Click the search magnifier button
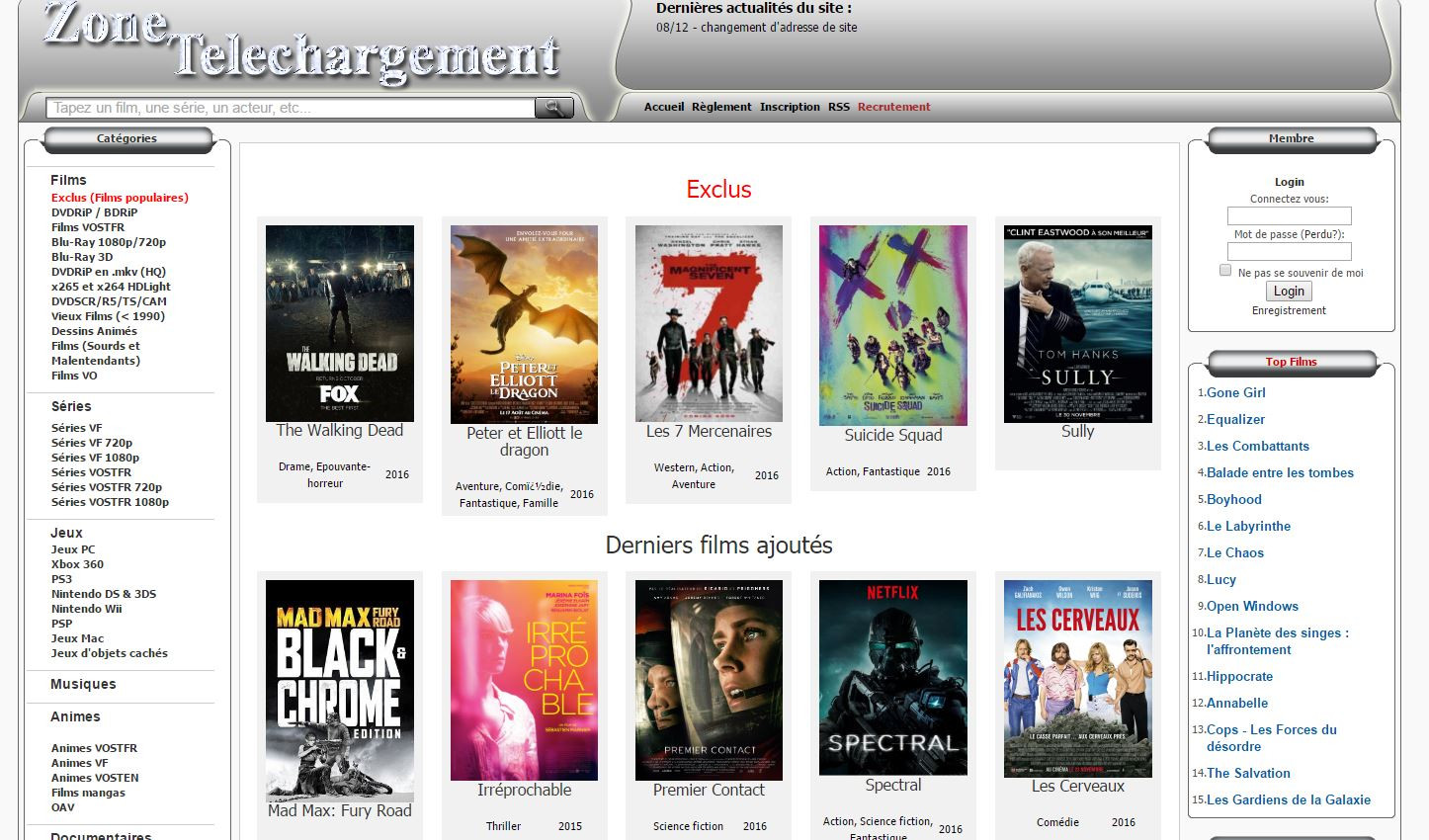 tap(554, 108)
